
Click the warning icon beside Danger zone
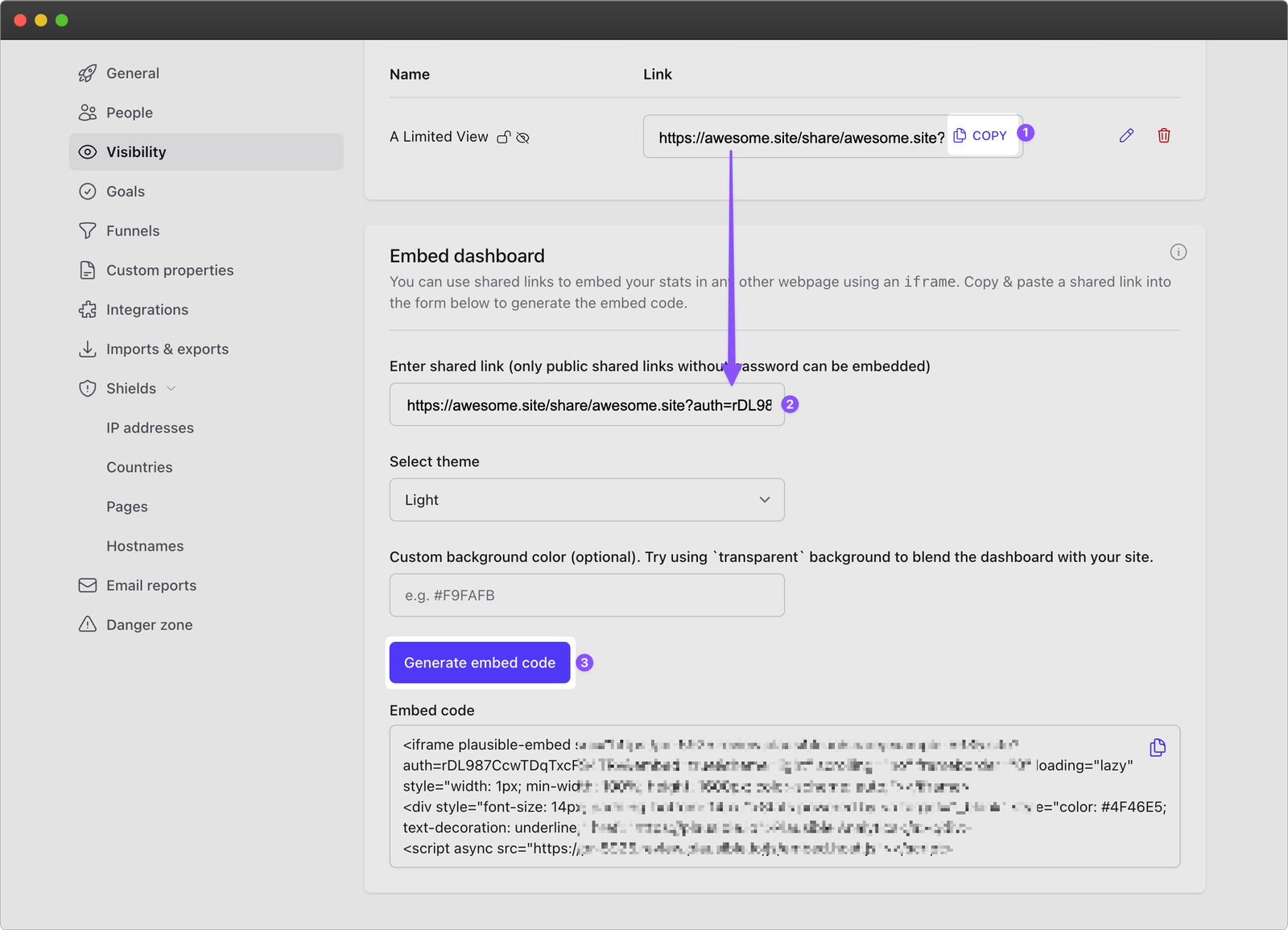coord(87,624)
